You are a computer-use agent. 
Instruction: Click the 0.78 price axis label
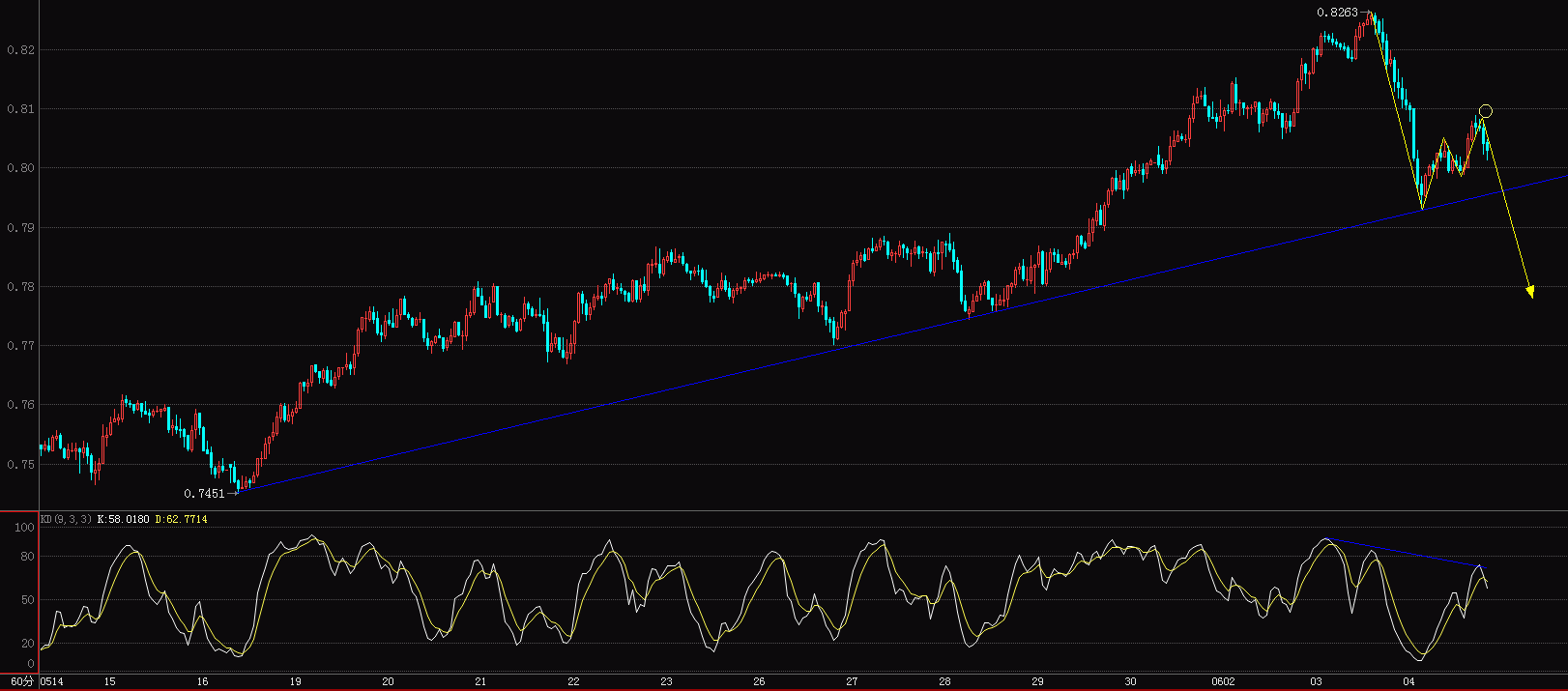(20, 286)
